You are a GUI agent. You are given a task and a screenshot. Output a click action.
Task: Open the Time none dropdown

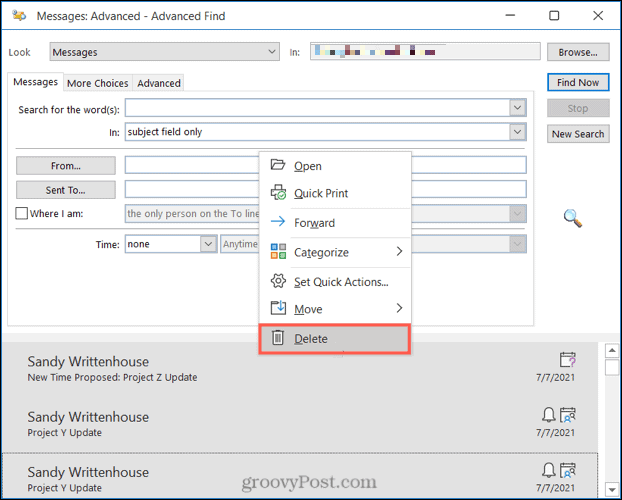(208, 244)
